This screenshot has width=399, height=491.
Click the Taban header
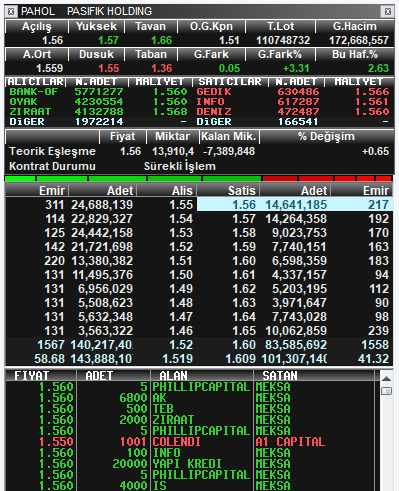pos(150,54)
